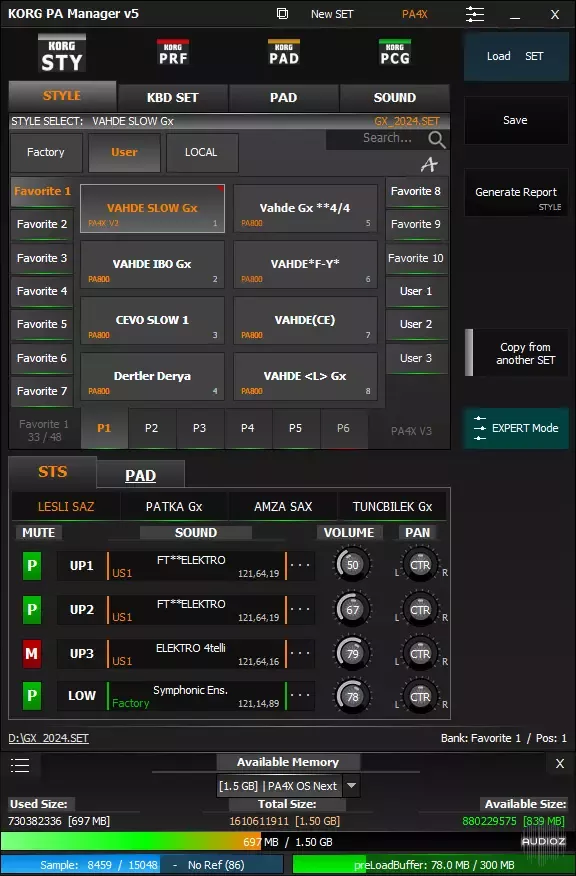Open the memory model dropdown arrow
The image size is (576, 876).
pyautogui.click(x=351, y=785)
